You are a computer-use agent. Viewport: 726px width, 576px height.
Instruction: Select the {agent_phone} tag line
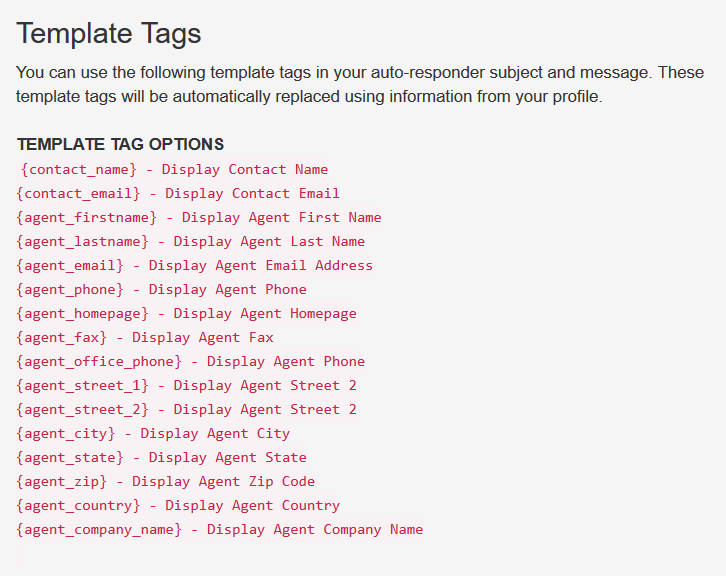tap(161, 290)
